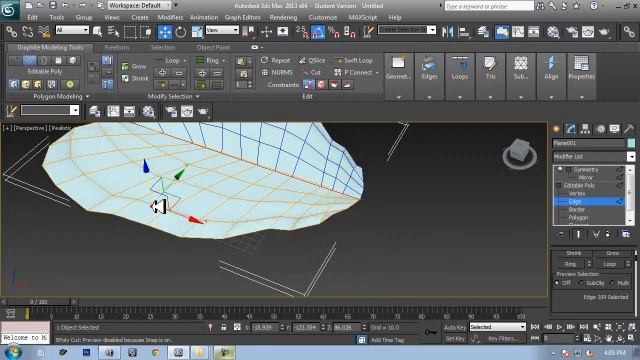640x360 pixels.
Task: Click the Pin Stack icon under modifier list
Action: coord(561,234)
